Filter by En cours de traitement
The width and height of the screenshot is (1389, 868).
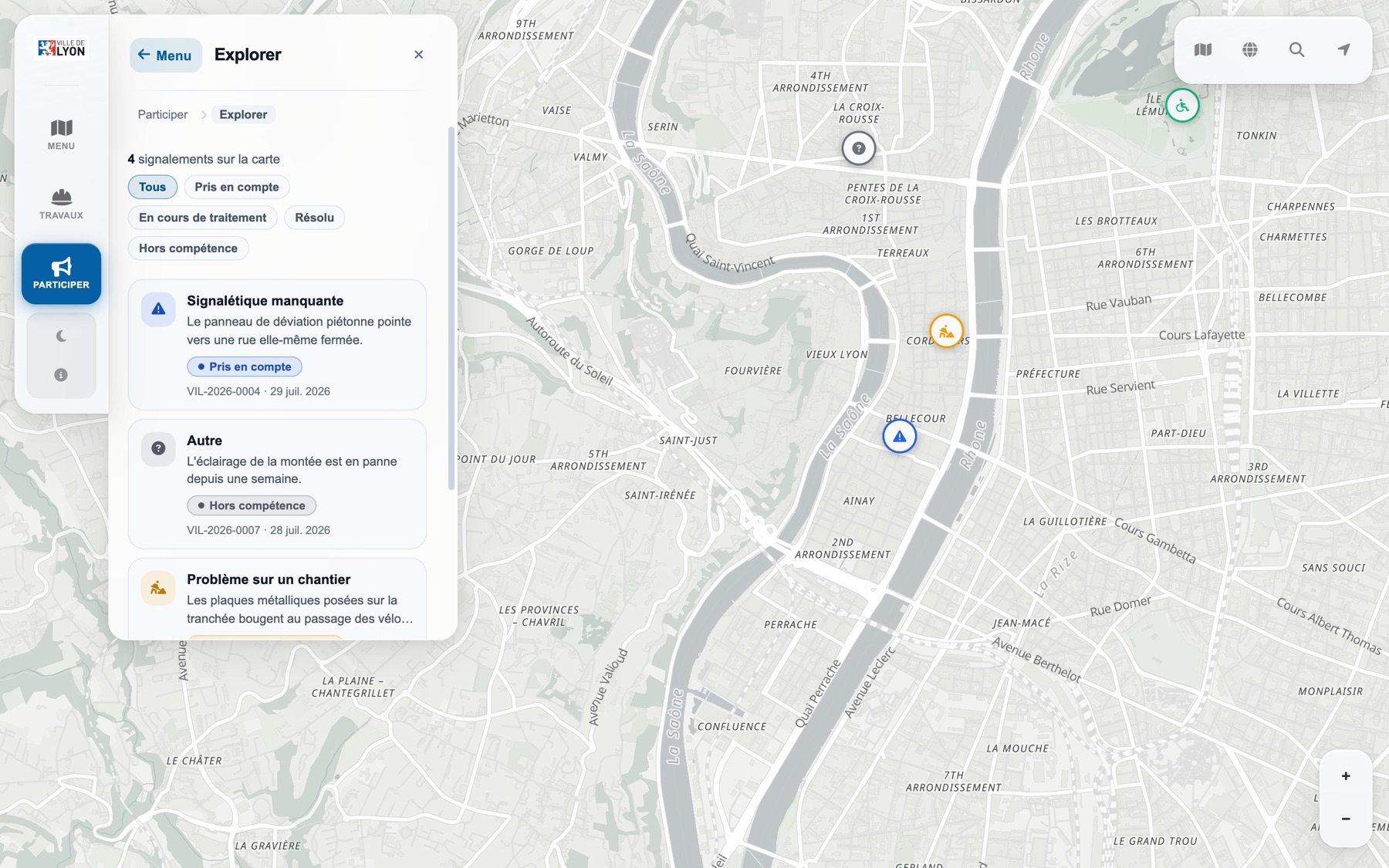pos(203,218)
